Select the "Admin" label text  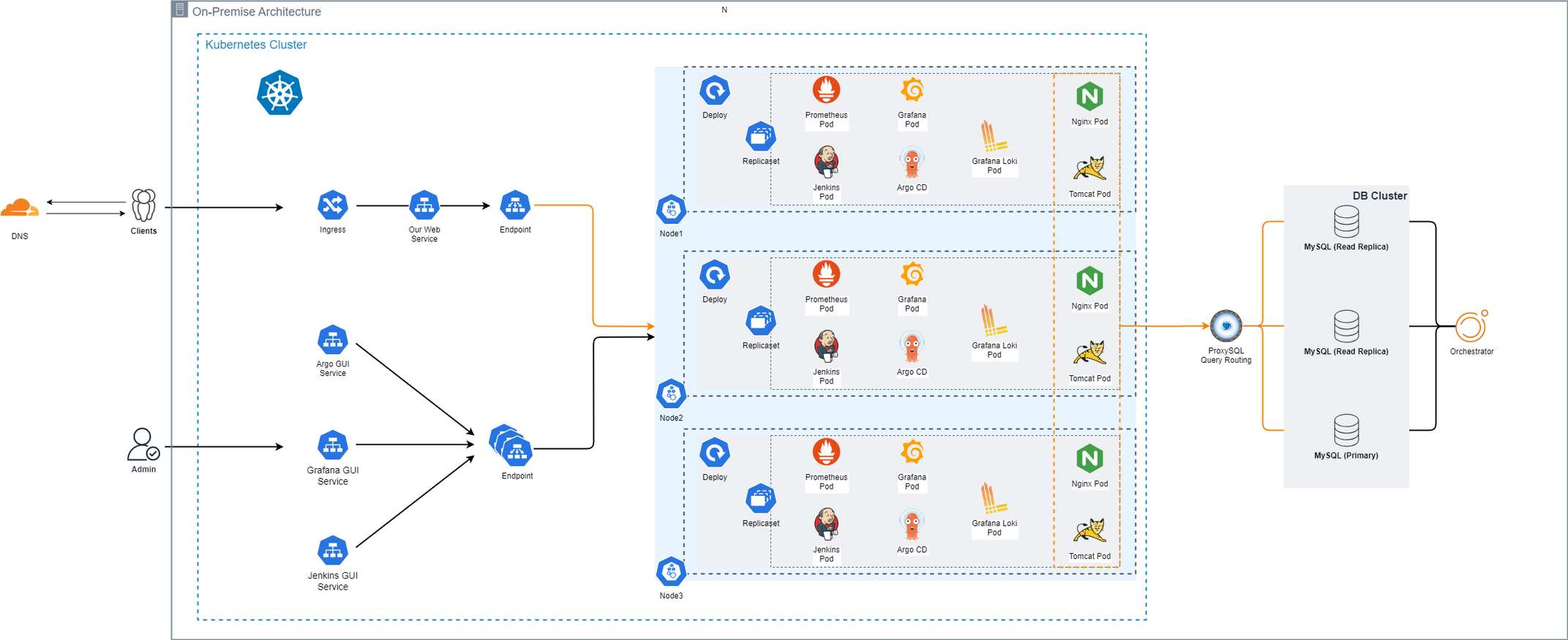(x=143, y=470)
